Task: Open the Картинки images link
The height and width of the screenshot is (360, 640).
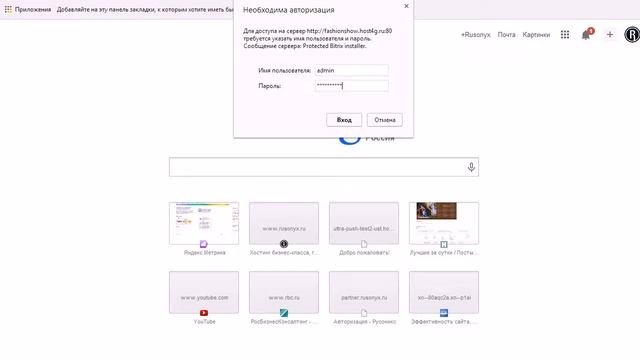Action: pyautogui.click(x=536, y=35)
